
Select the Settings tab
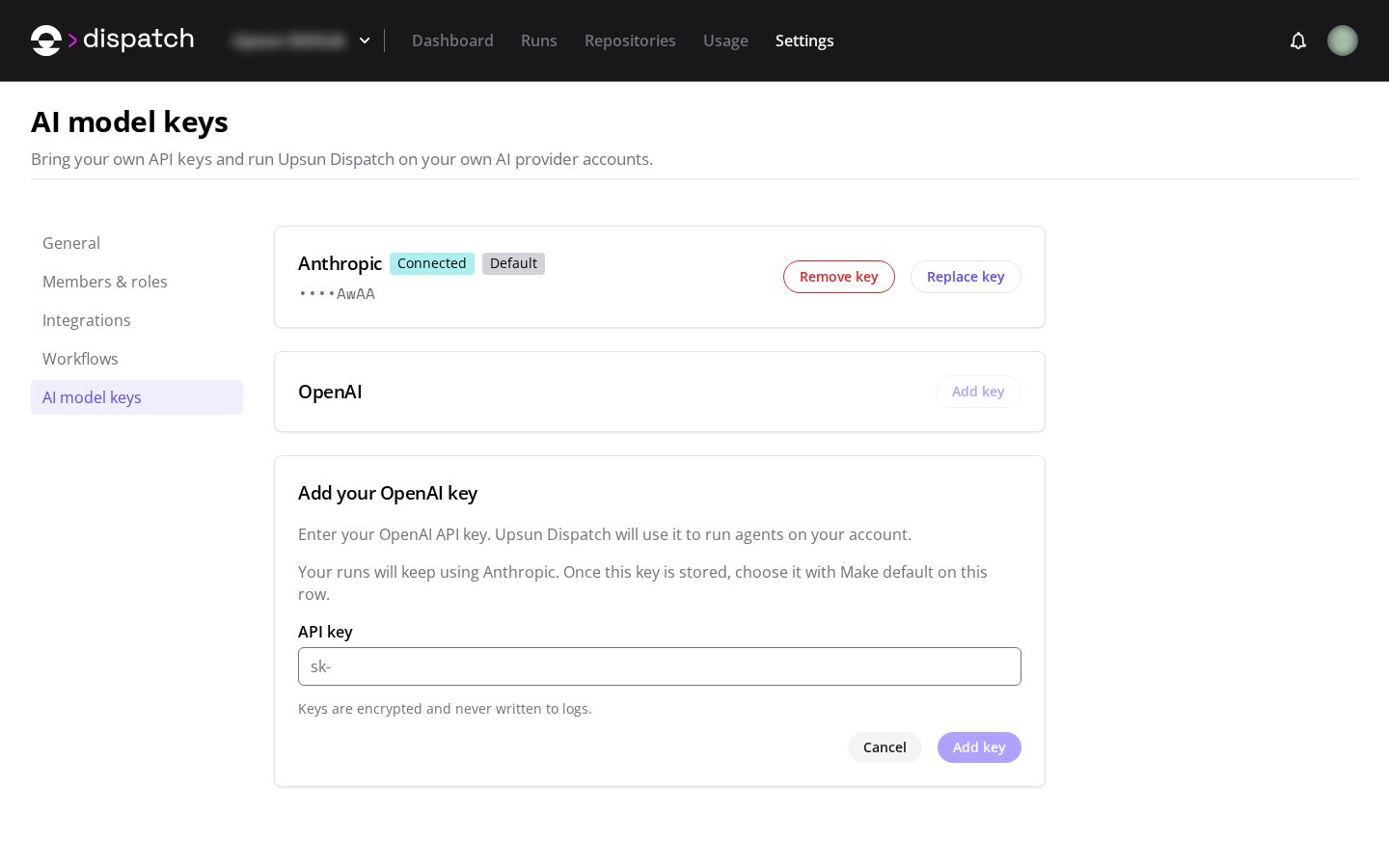pyautogui.click(x=804, y=41)
